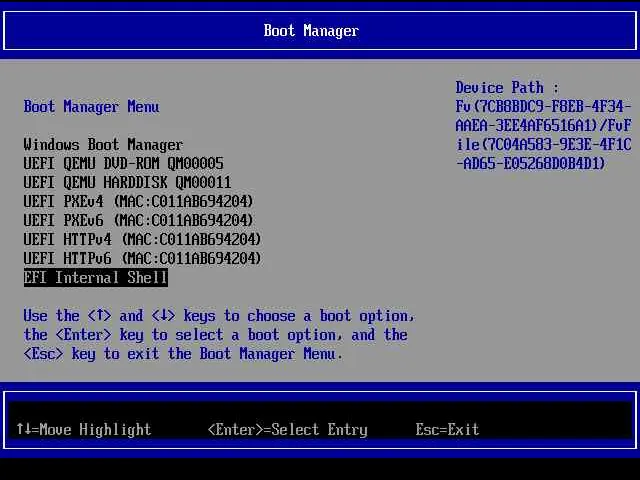The image size is (640, 480).
Task: Click the Fv(7CB8BDC9-F8EB-4F34- device path line
Action: click(x=543, y=107)
